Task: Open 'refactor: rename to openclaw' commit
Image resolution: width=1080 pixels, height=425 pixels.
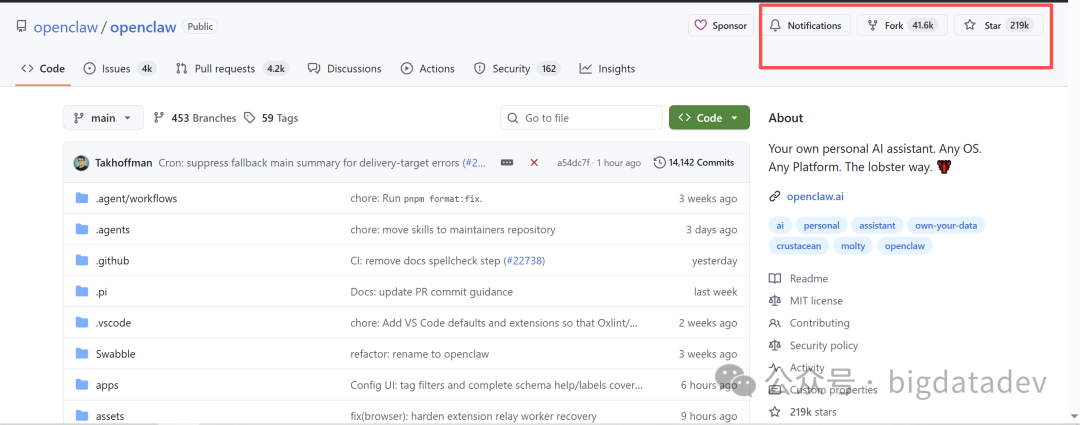Action: pos(419,354)
